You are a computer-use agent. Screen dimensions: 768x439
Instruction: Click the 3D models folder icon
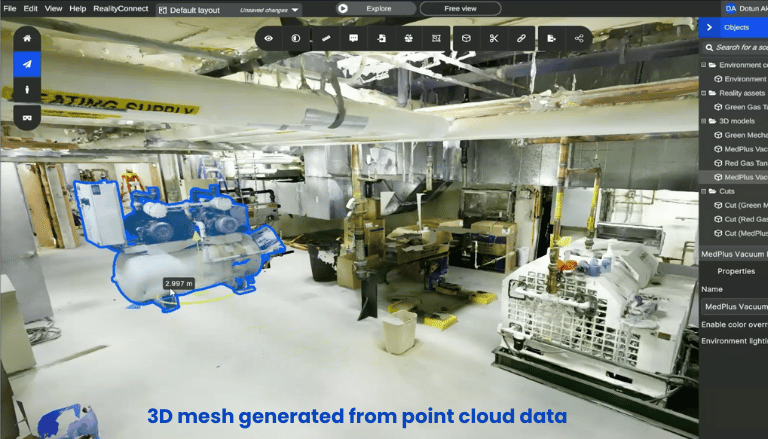pos(712,121)
